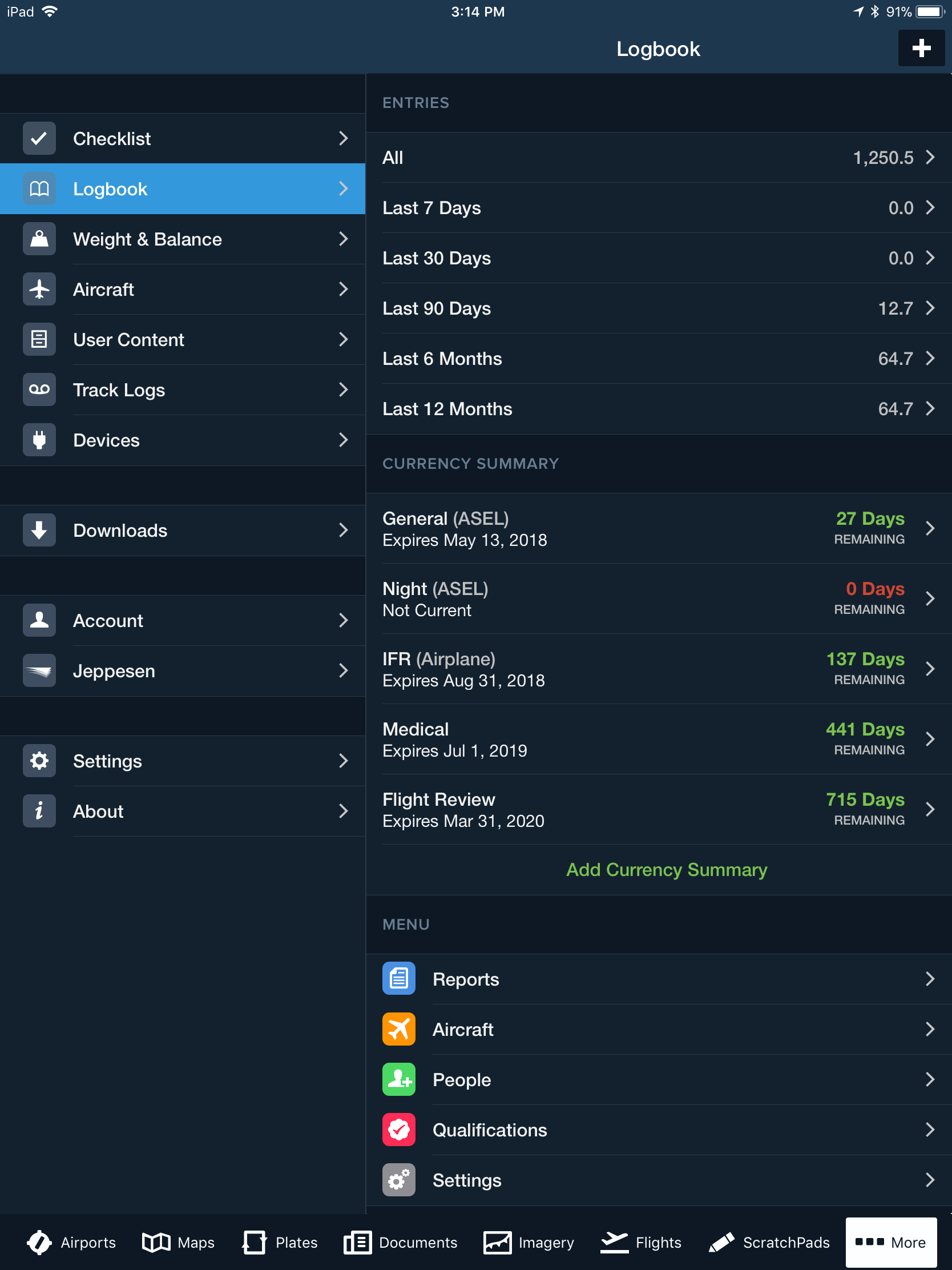Tap the blue Reports document icon
Screen dimensions: 952x1270
coord(398,978)
